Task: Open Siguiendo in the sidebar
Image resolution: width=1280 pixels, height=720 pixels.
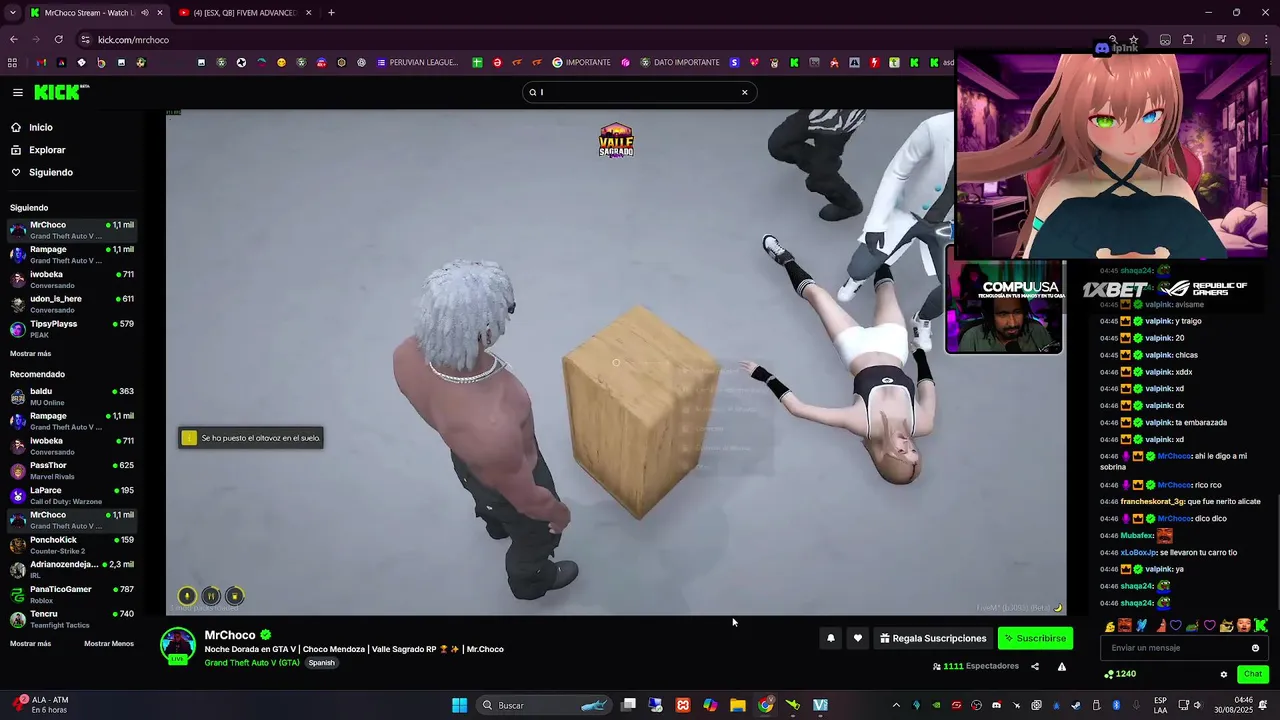Action: [50, 172]
